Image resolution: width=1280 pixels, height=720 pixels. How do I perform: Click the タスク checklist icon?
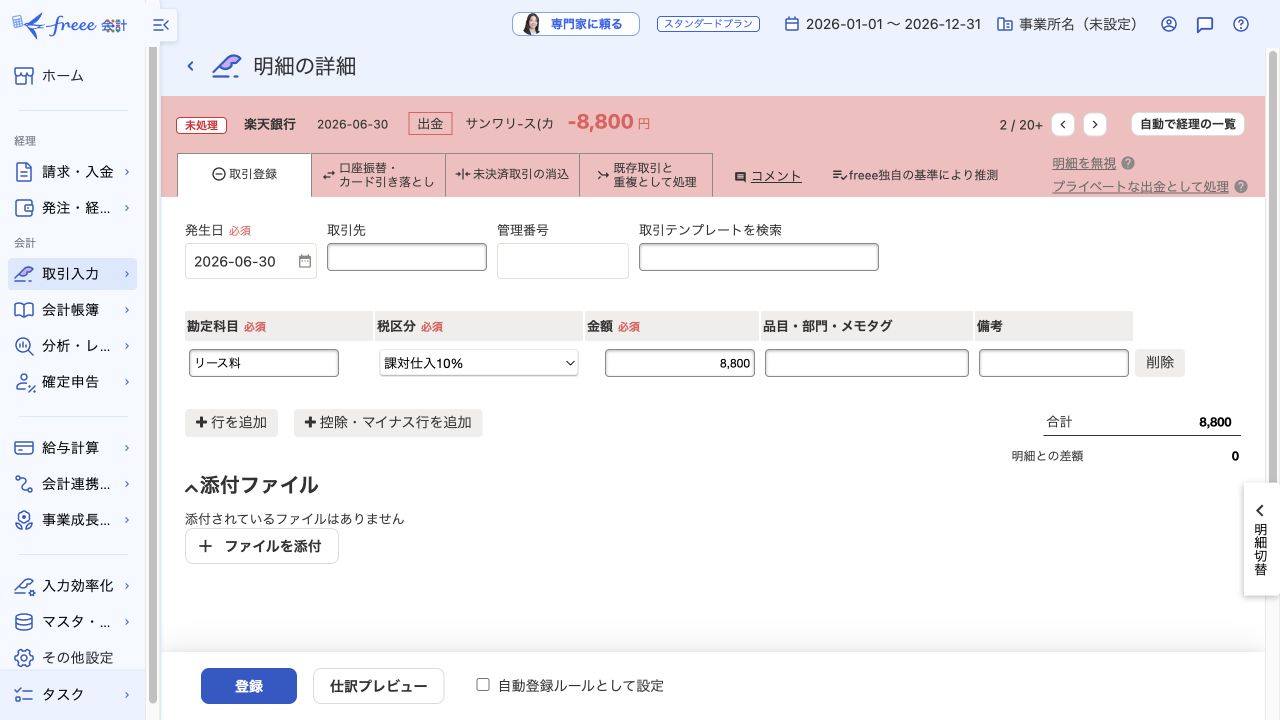point(24,694)
